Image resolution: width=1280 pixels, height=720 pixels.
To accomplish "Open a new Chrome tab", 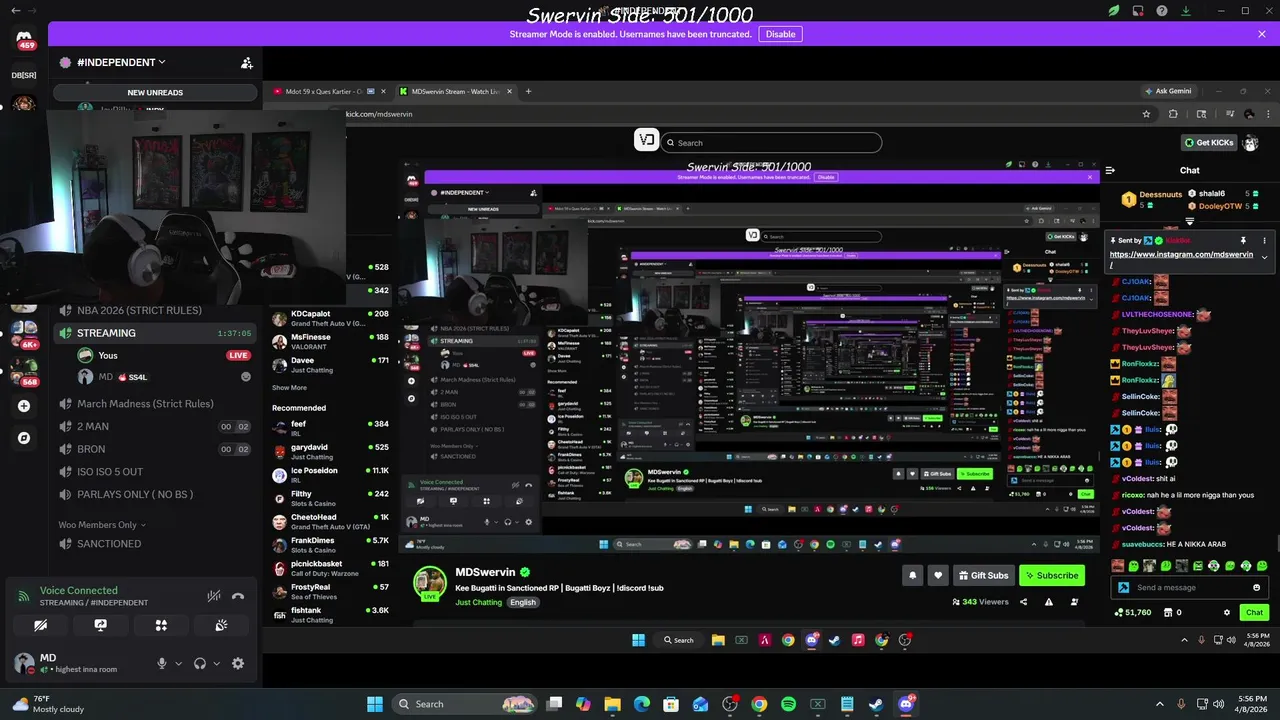I will click(528, 91).
